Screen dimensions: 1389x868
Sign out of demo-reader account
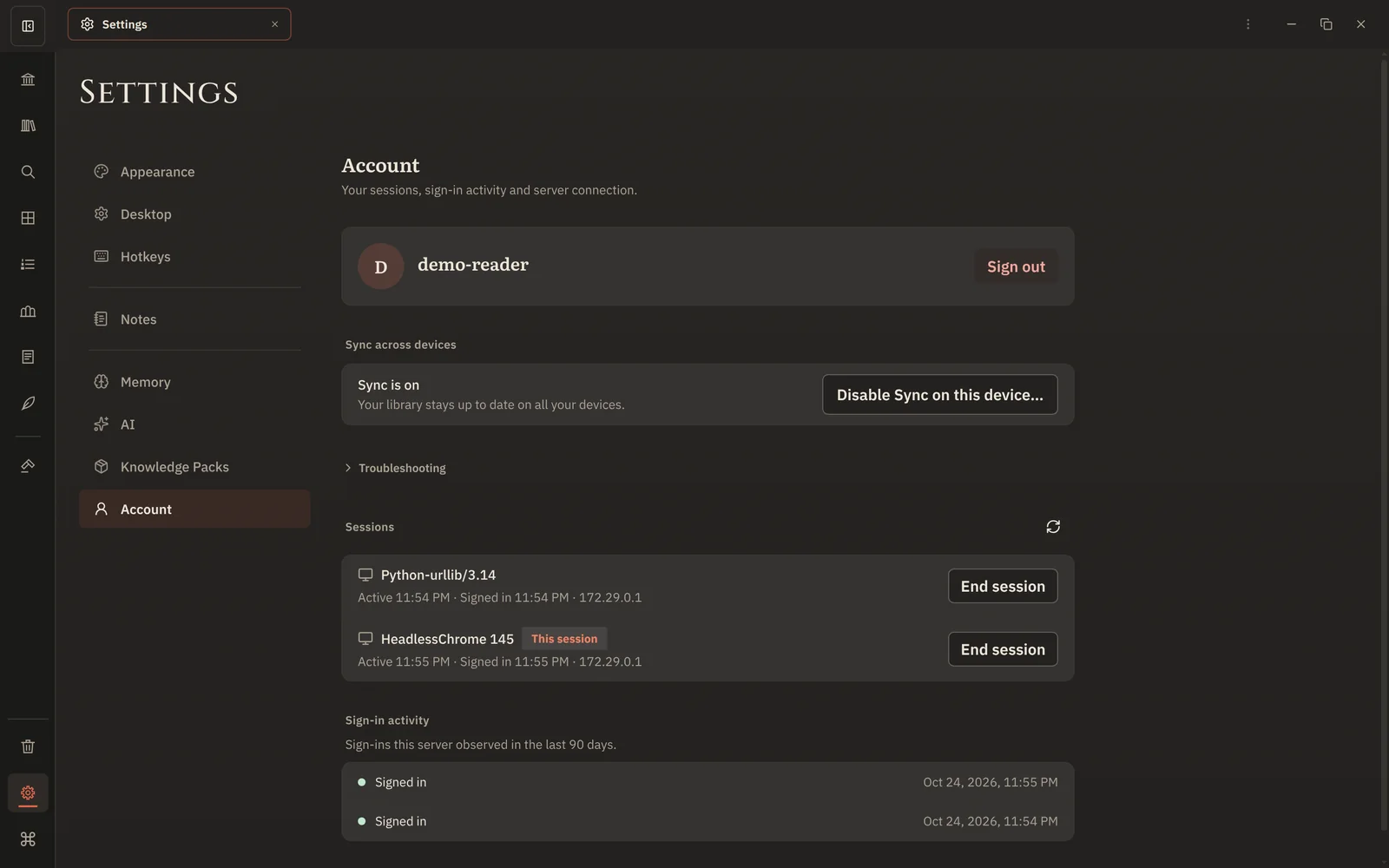(1016, 266)
